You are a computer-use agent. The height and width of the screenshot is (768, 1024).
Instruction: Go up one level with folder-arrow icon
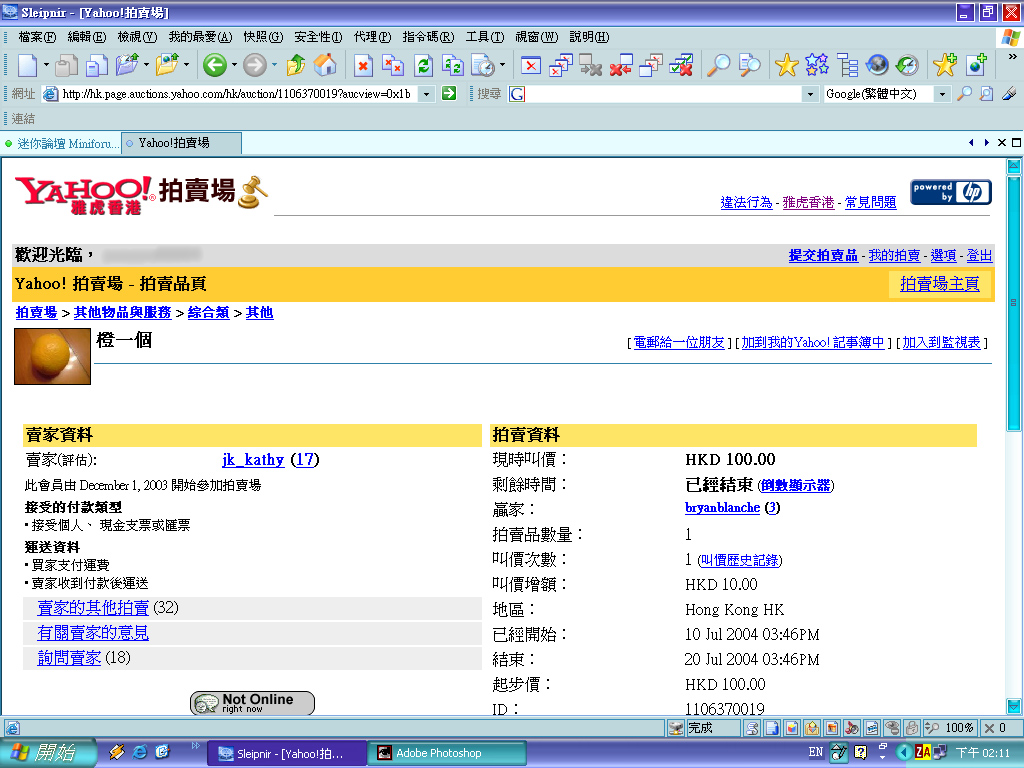(x=296, y=65)
